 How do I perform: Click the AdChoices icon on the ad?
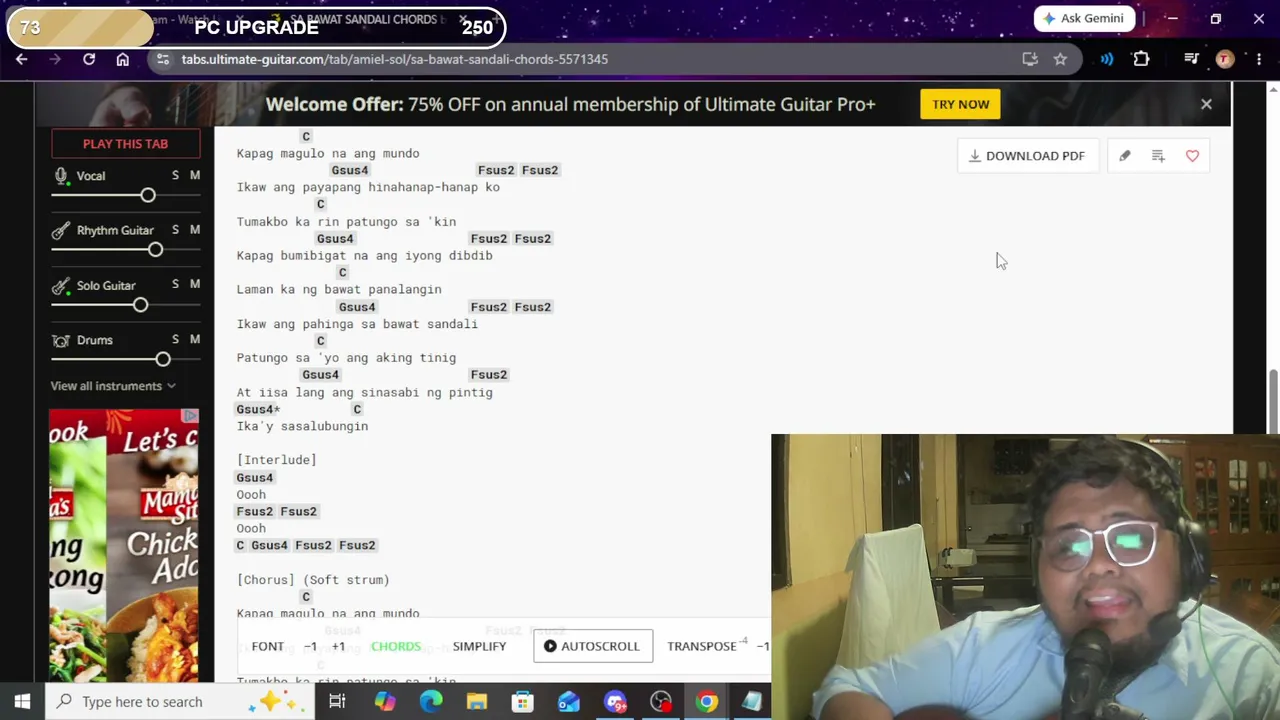[190, 416]
